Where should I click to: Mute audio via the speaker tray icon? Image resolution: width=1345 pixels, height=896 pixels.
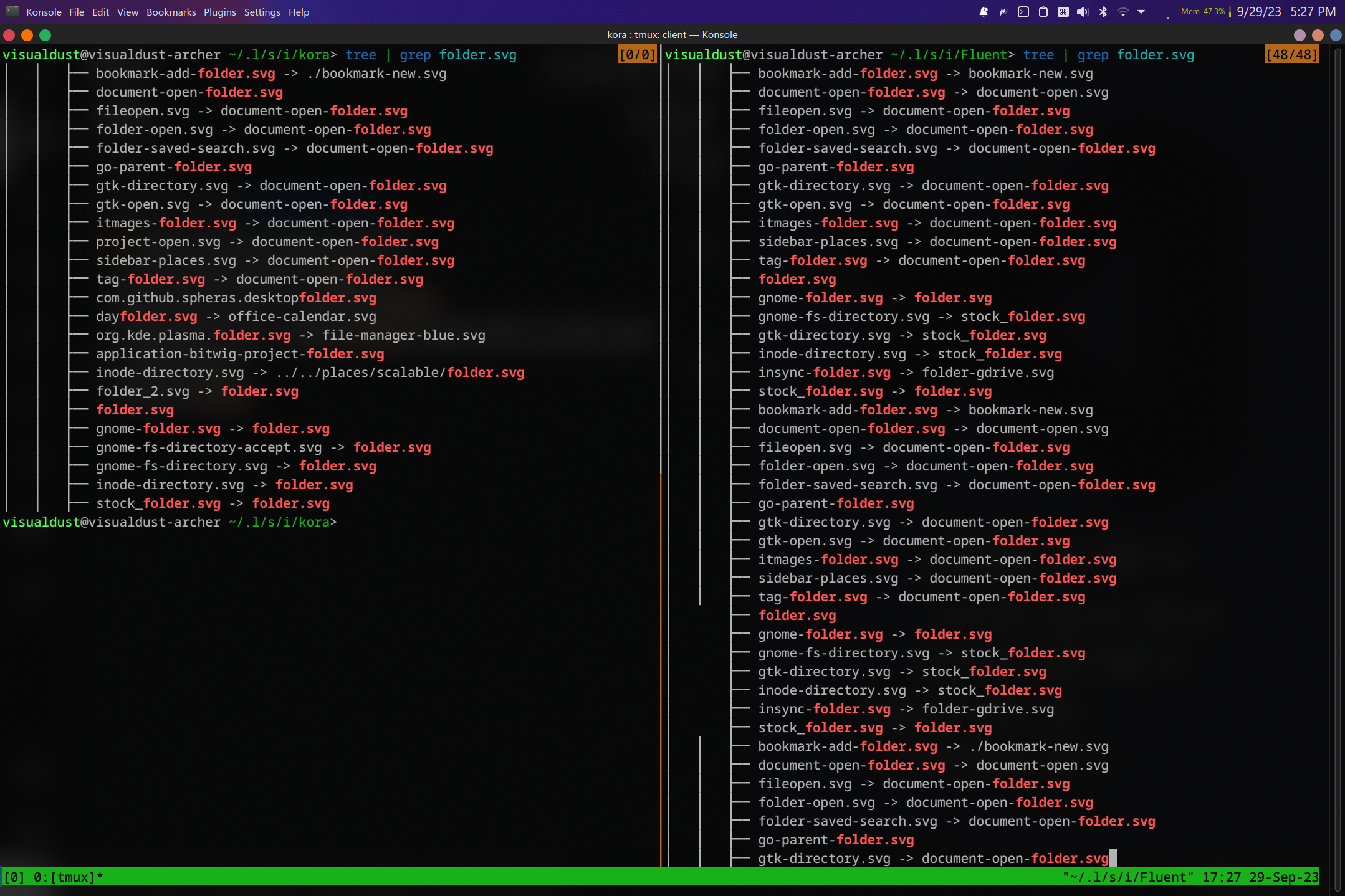point(1083,11)
